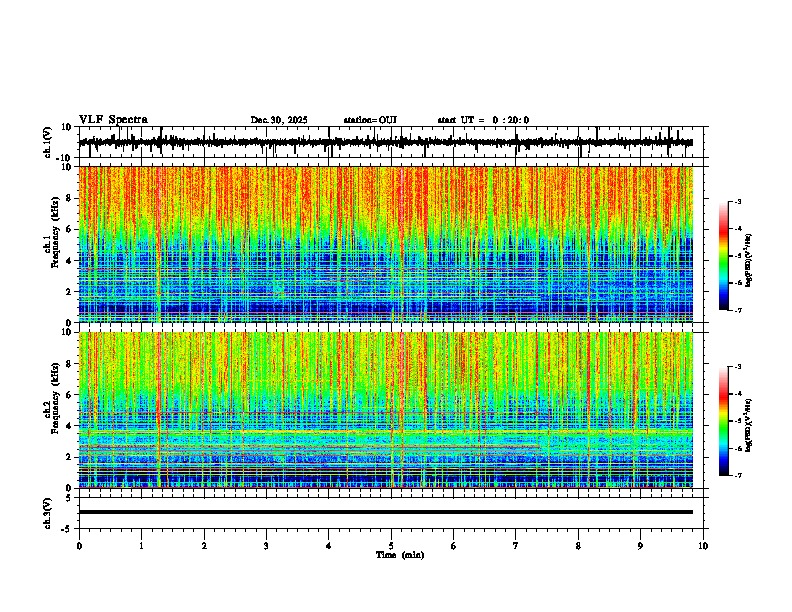The width and height of the screenshot is (792, 612).
Task: Click the "6" tick on the time axis
Action: pos(454,546)
